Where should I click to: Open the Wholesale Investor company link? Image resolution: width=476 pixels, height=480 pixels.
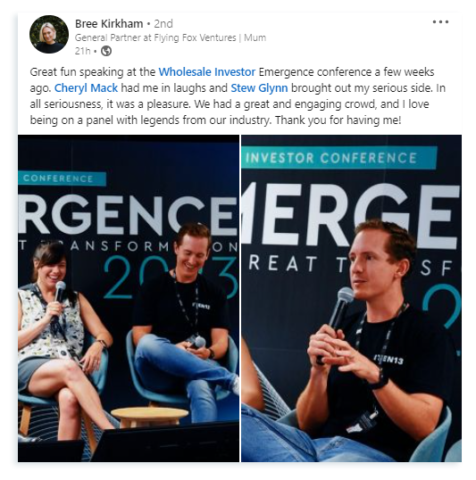207,72
